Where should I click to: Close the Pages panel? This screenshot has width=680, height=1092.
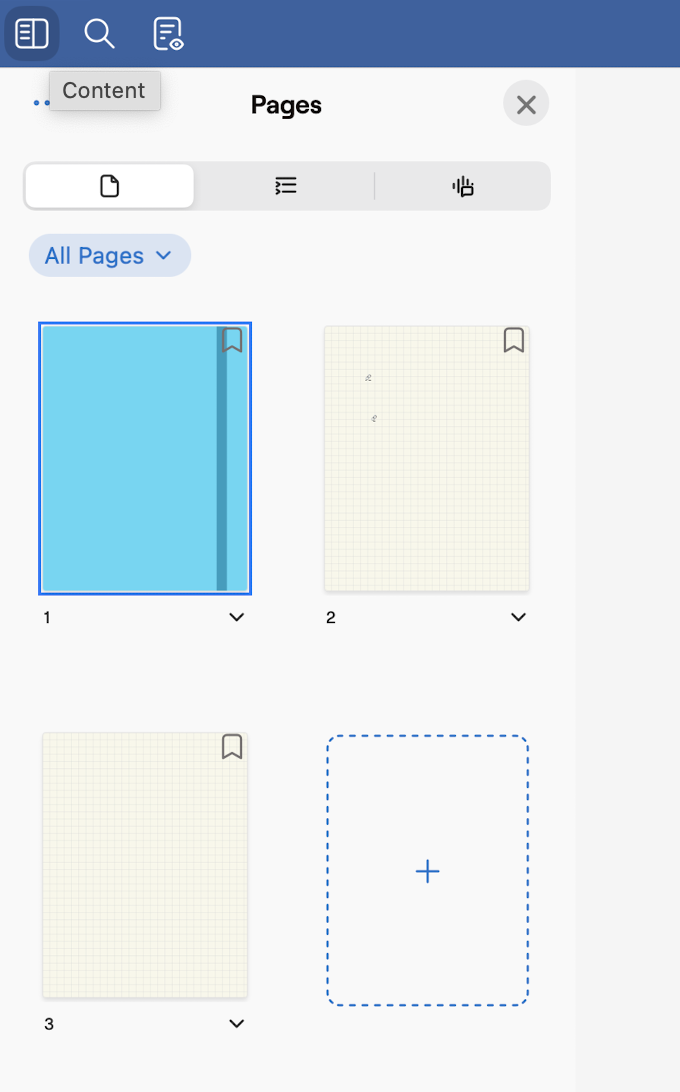pyautogui.click(x=526, y=104)
